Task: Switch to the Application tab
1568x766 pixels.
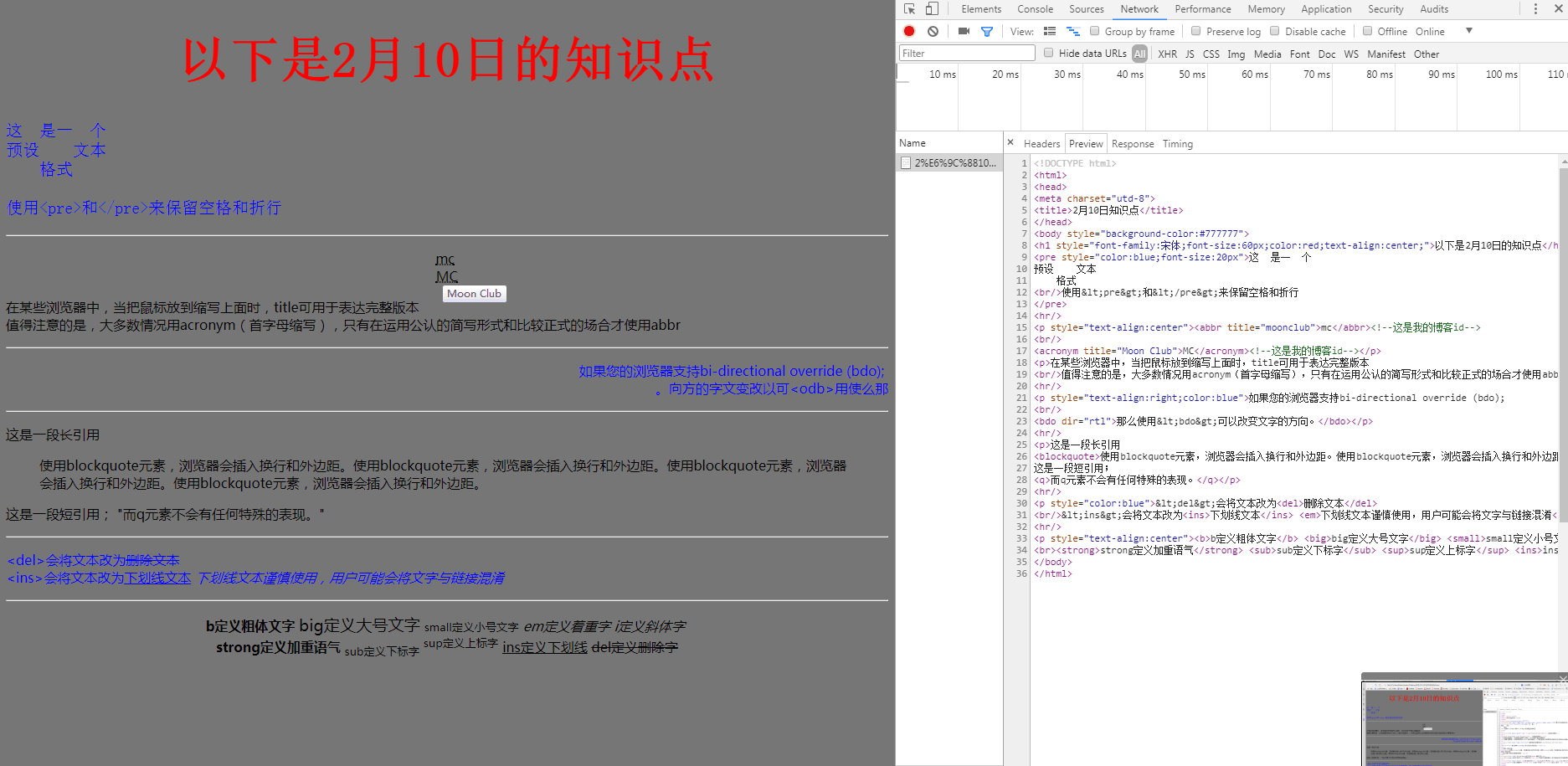Action: coord(1326,9)
